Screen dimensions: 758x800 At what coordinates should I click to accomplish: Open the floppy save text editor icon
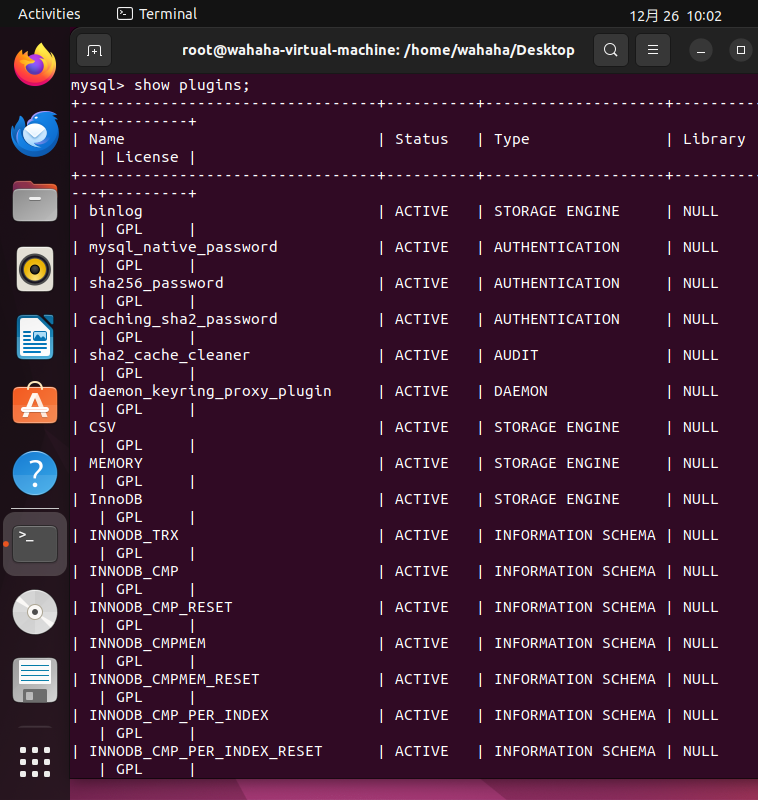pyautogui.click(x=35, y=680)
